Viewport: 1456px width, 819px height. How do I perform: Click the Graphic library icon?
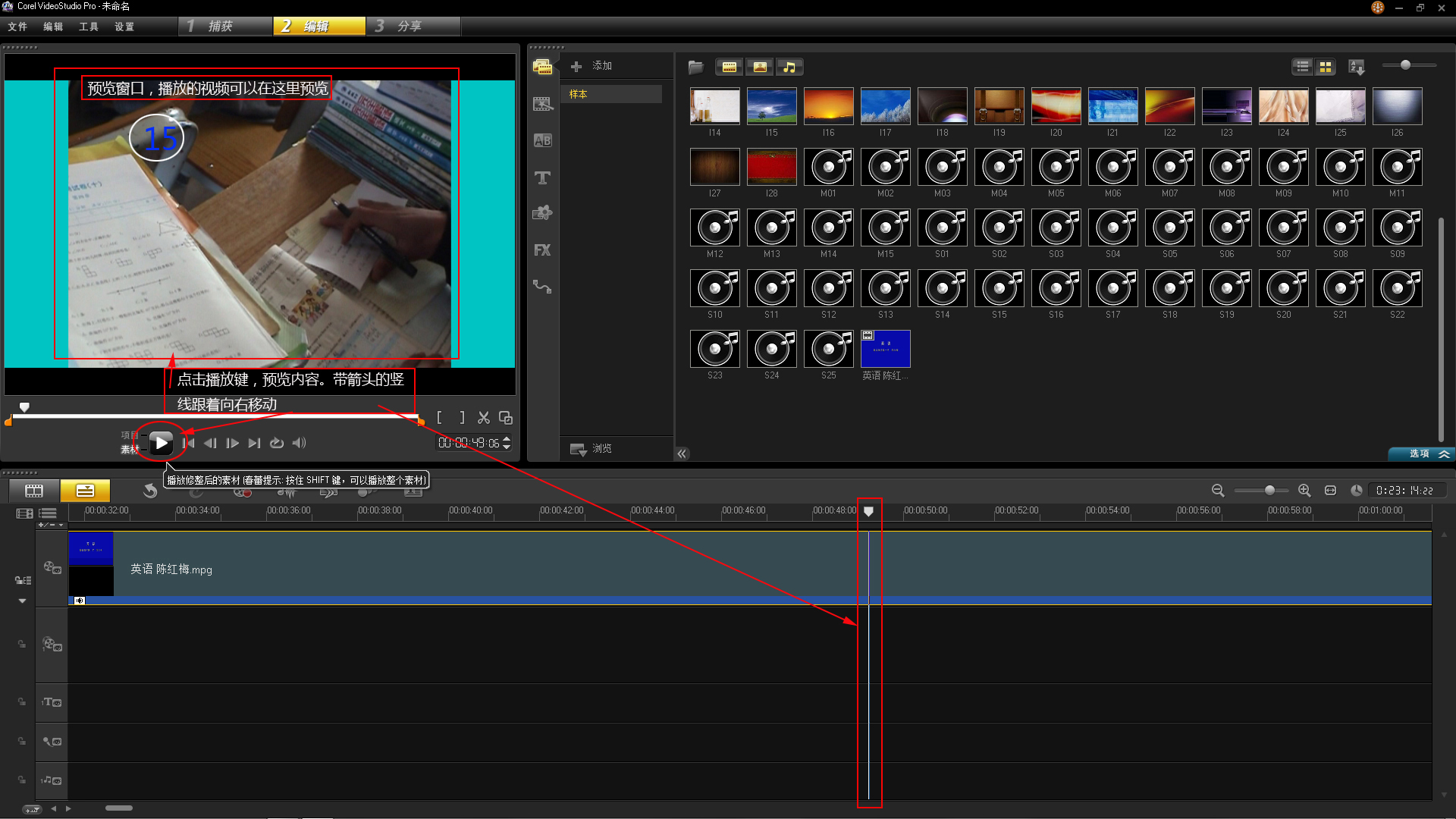[542, 213]
